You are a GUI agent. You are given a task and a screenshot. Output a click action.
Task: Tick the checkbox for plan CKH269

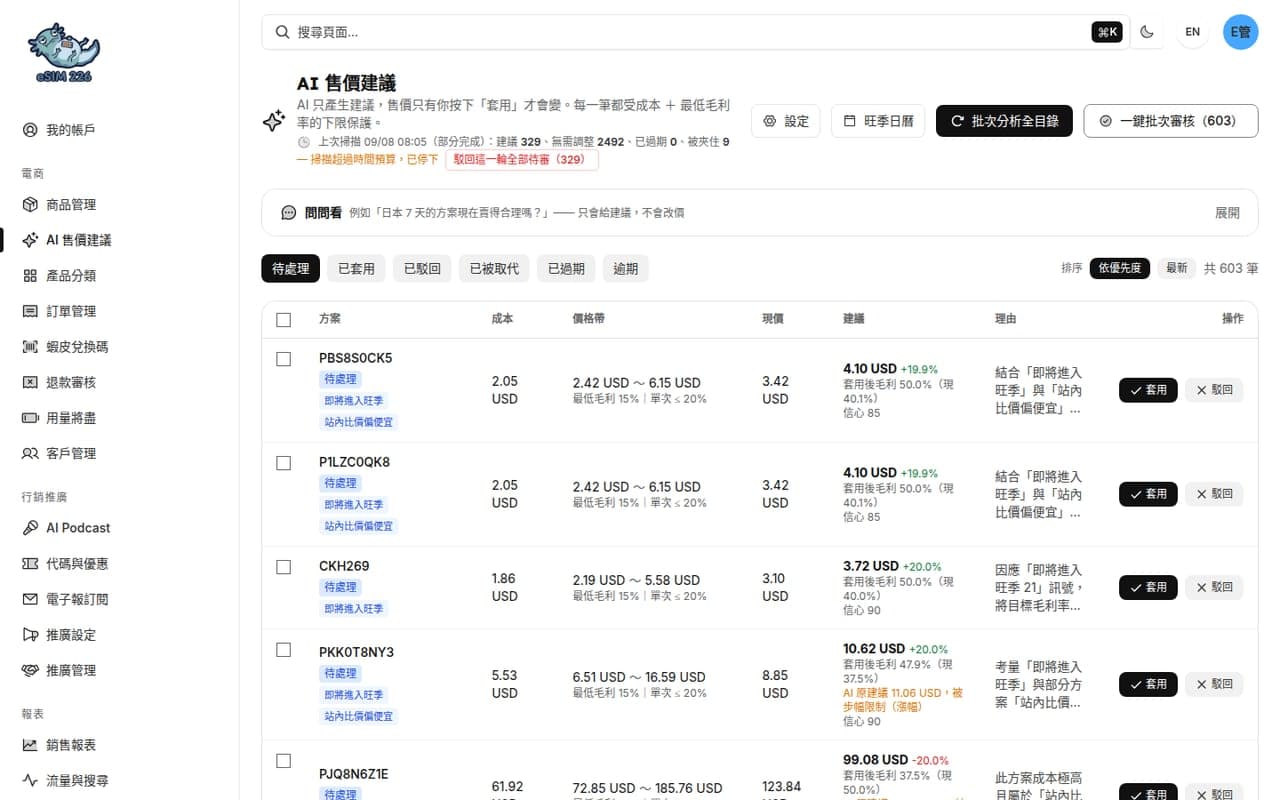pos(284,567)
